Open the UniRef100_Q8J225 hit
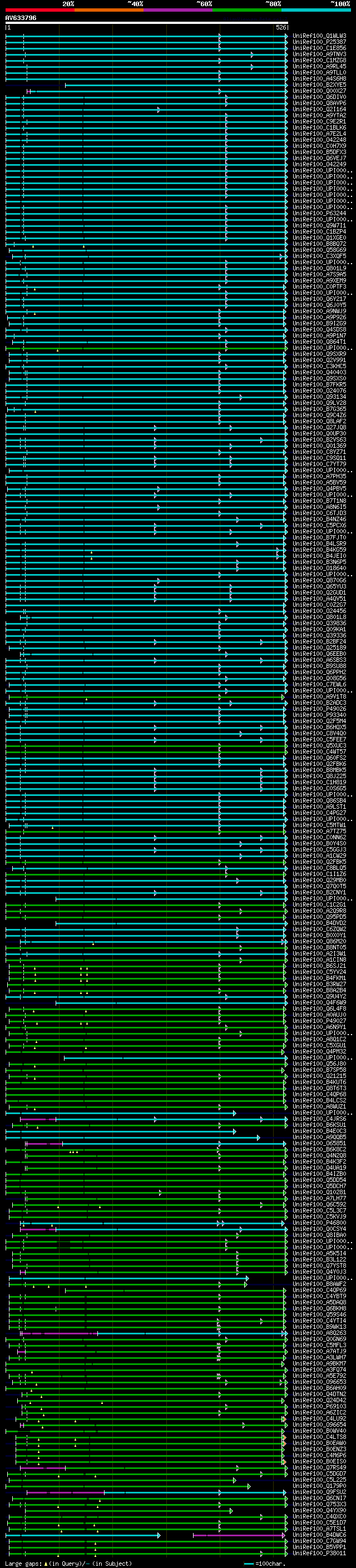This screenshot has height=1568, width=356. 319,776
